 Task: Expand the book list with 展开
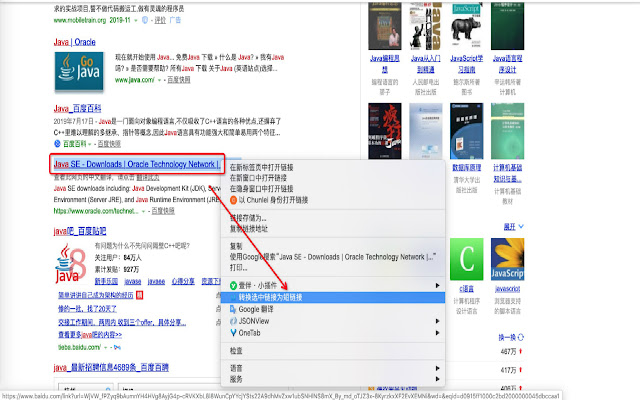(513, 227)
